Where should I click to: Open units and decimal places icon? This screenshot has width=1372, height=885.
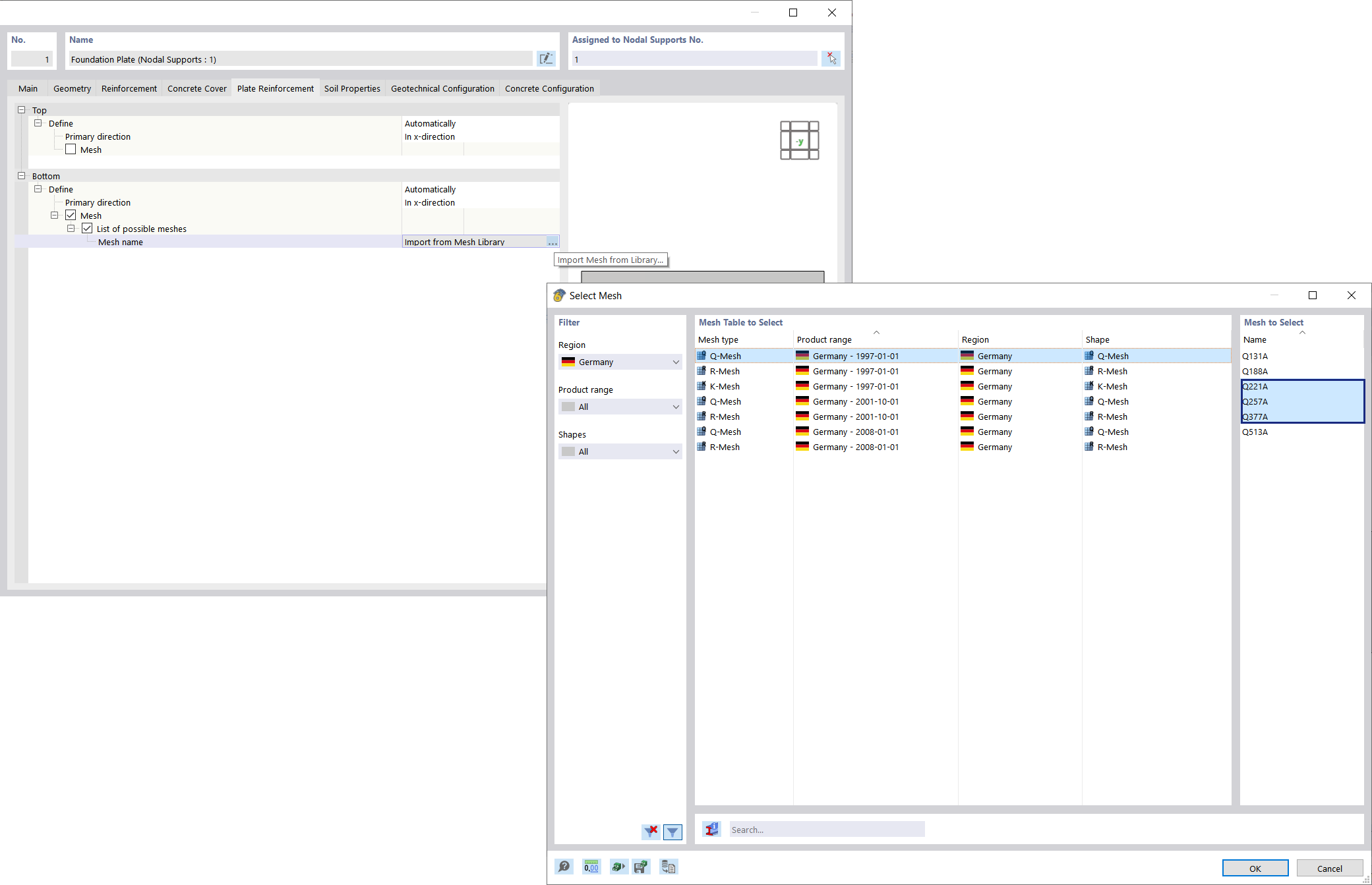[x=591, y=867]
